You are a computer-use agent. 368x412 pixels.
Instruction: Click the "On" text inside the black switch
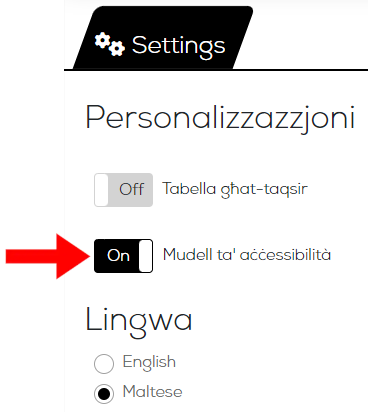click(118, 255)
